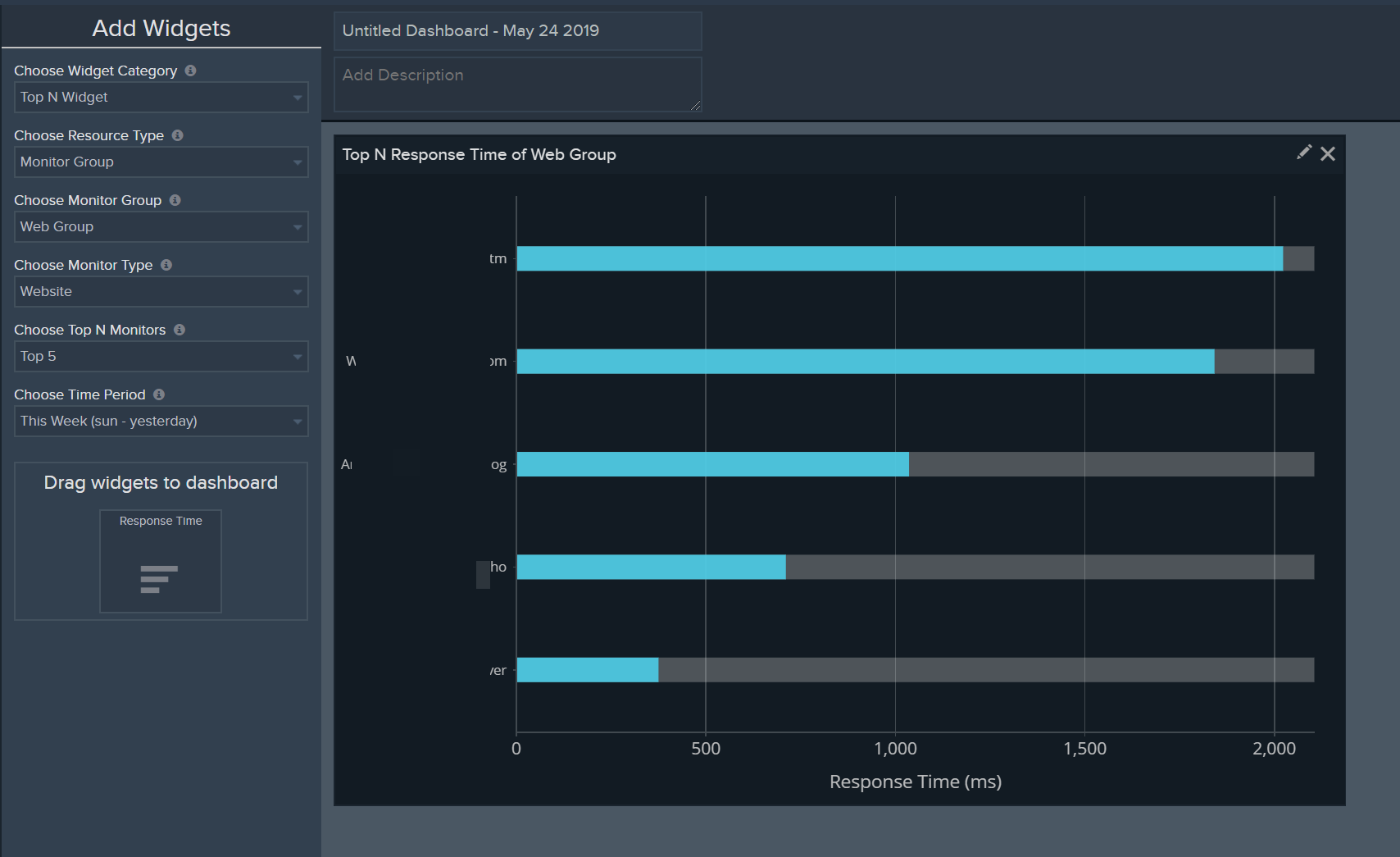Expand the Top N Monitors dropdown showing Top 5

point(161,356)
